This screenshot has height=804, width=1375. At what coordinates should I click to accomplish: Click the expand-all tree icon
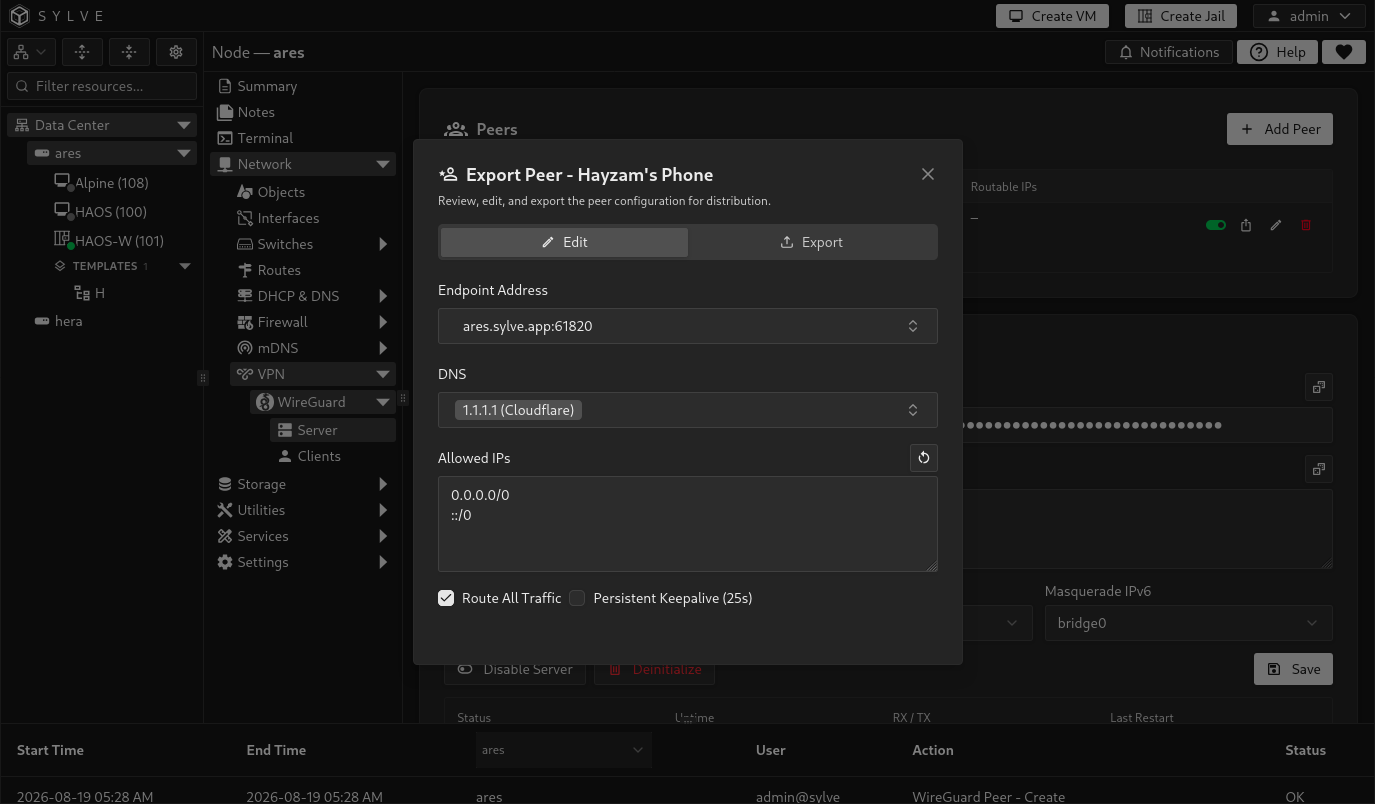tap(82, 52)
